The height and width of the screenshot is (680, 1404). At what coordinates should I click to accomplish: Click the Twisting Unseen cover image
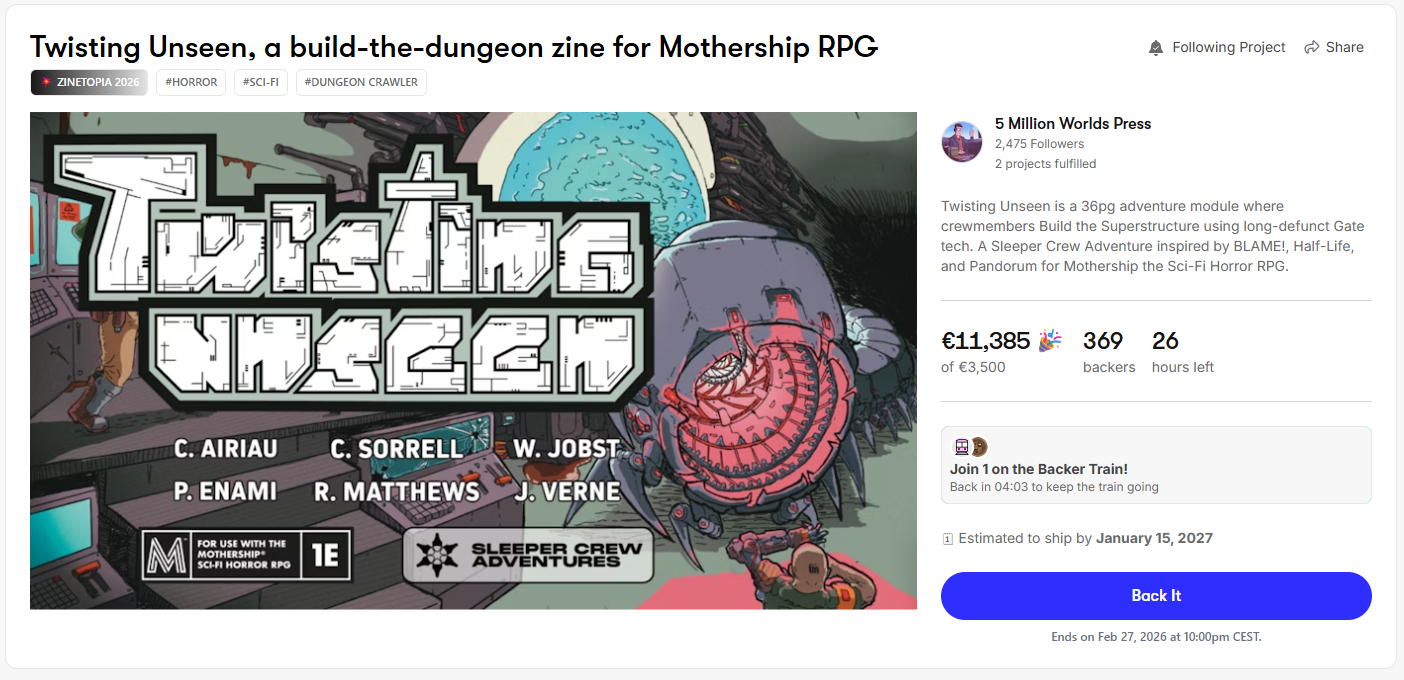473,360
